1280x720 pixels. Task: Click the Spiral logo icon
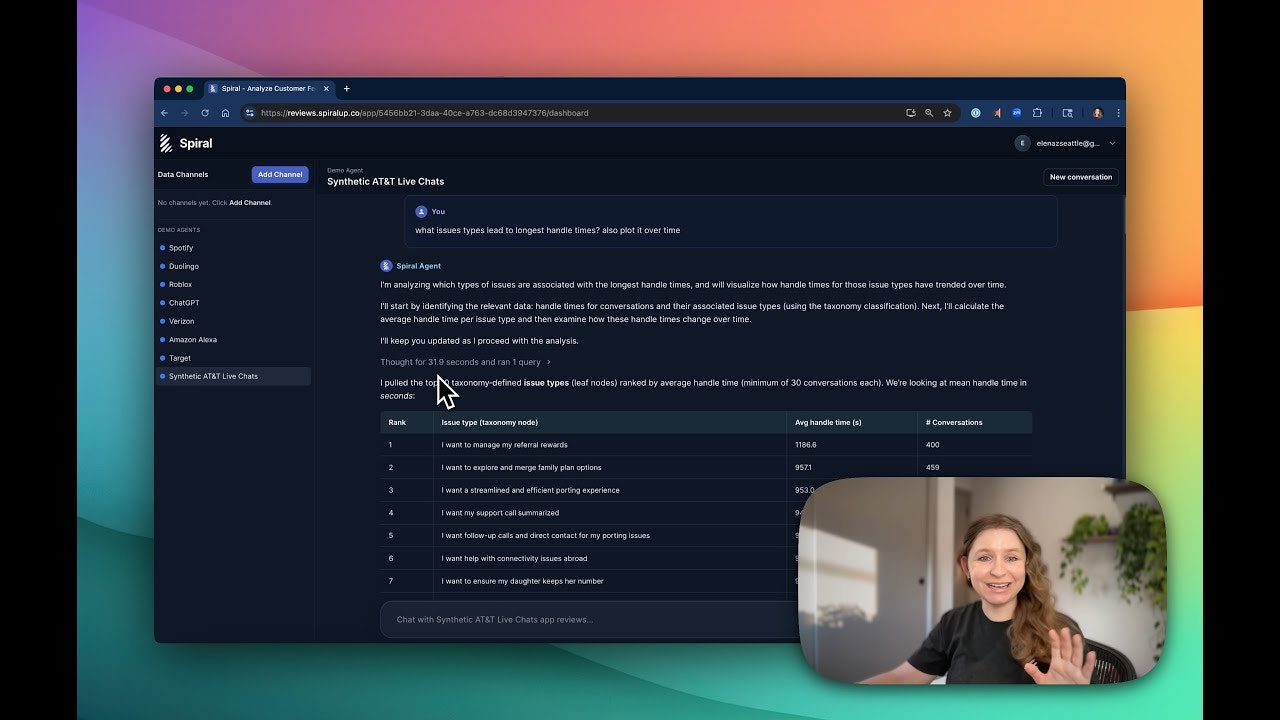coord(166,143)
